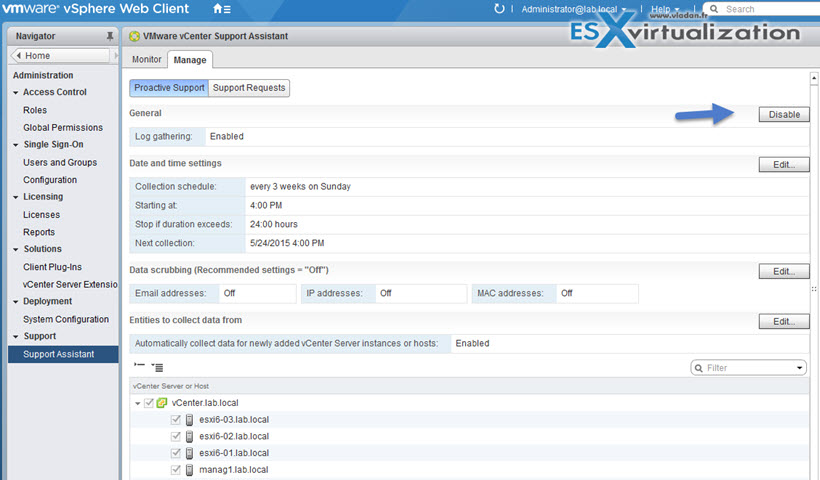Open license Reports
This screenshot has width=820, height=480.
click(x=39, y=232)
